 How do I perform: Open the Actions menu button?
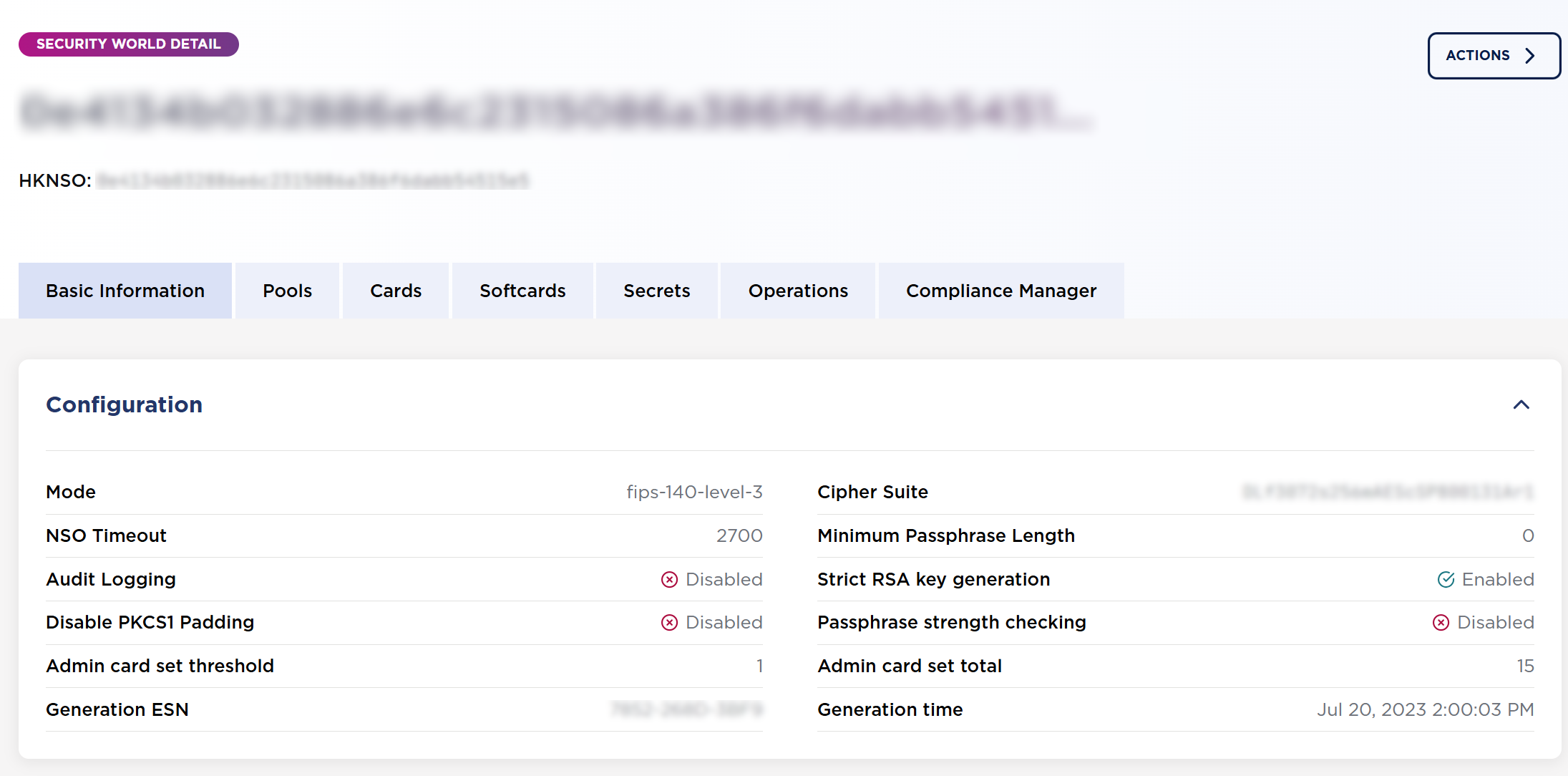1494,56
